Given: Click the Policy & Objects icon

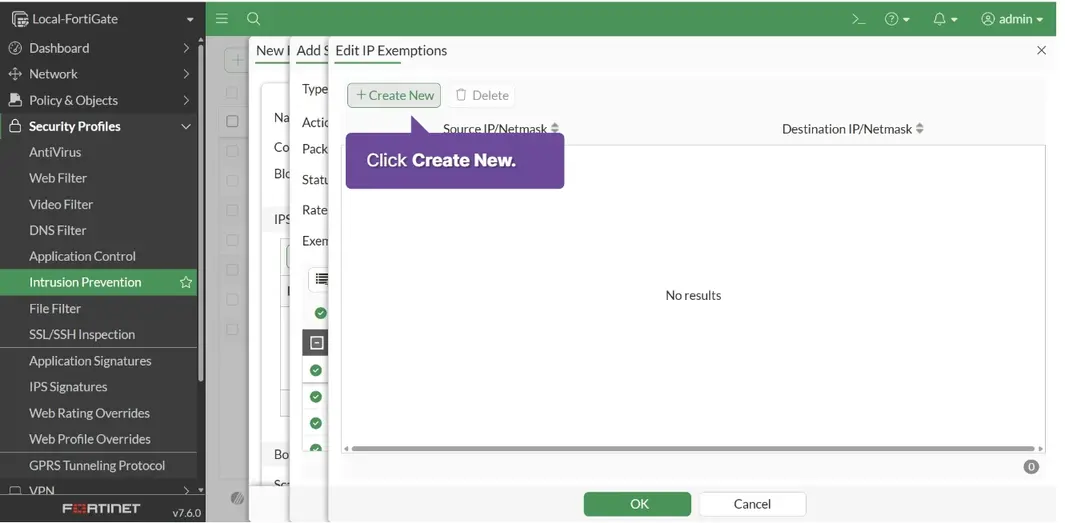Looking at the screenshot, I should click(x=15, y=101).
